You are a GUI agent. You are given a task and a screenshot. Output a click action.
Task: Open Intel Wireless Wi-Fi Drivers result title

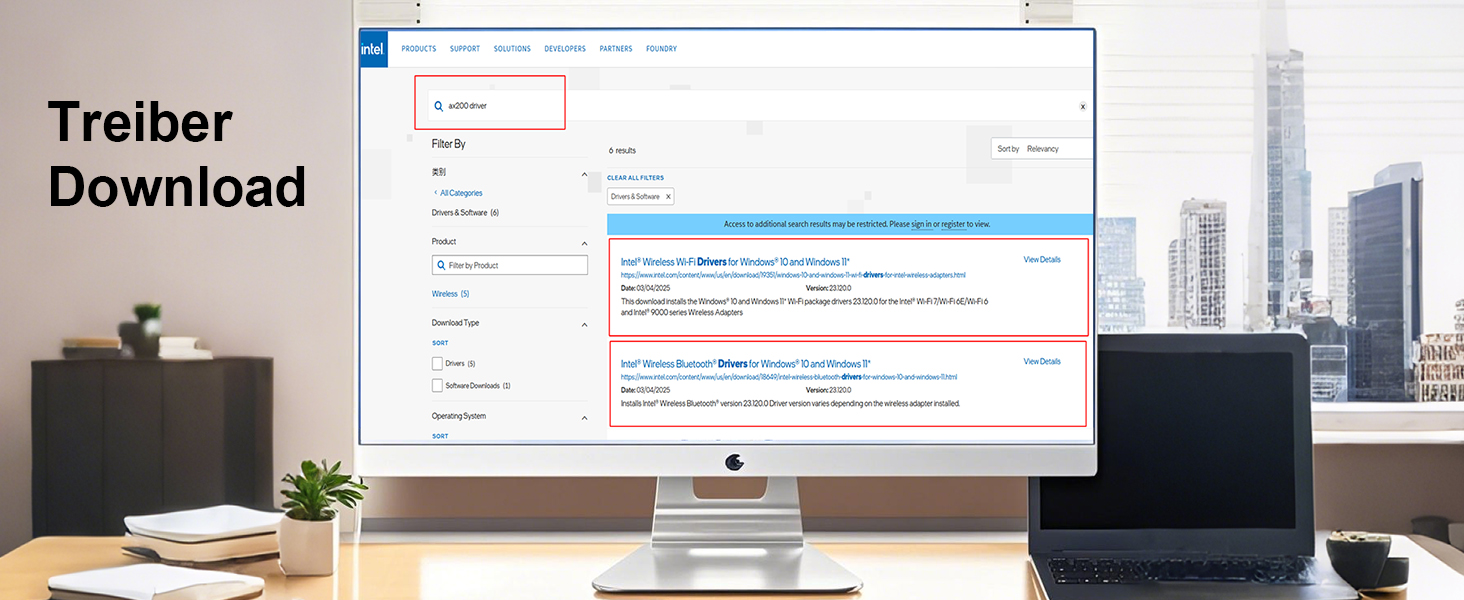coord(735,262)
